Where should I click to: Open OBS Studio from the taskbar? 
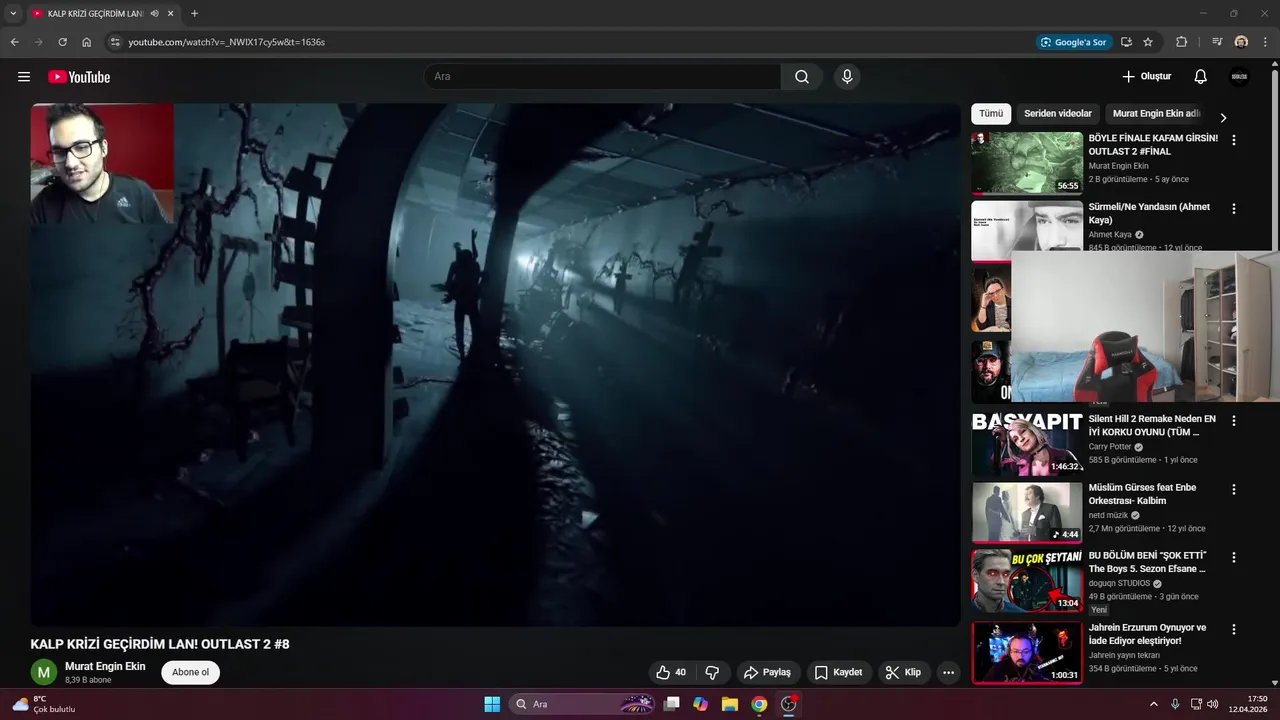tap(788, 704)
